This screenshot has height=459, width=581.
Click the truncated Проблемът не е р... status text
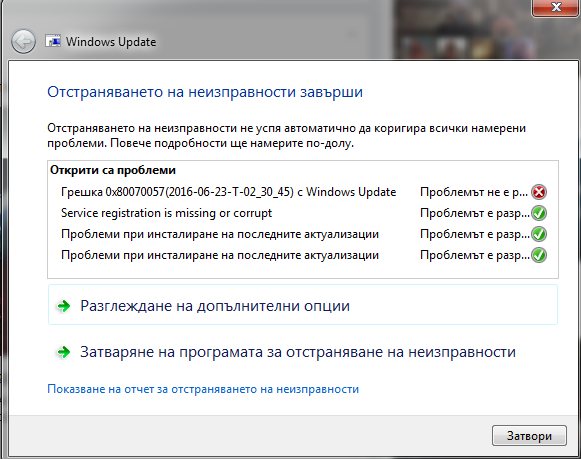tap(474, 192)
